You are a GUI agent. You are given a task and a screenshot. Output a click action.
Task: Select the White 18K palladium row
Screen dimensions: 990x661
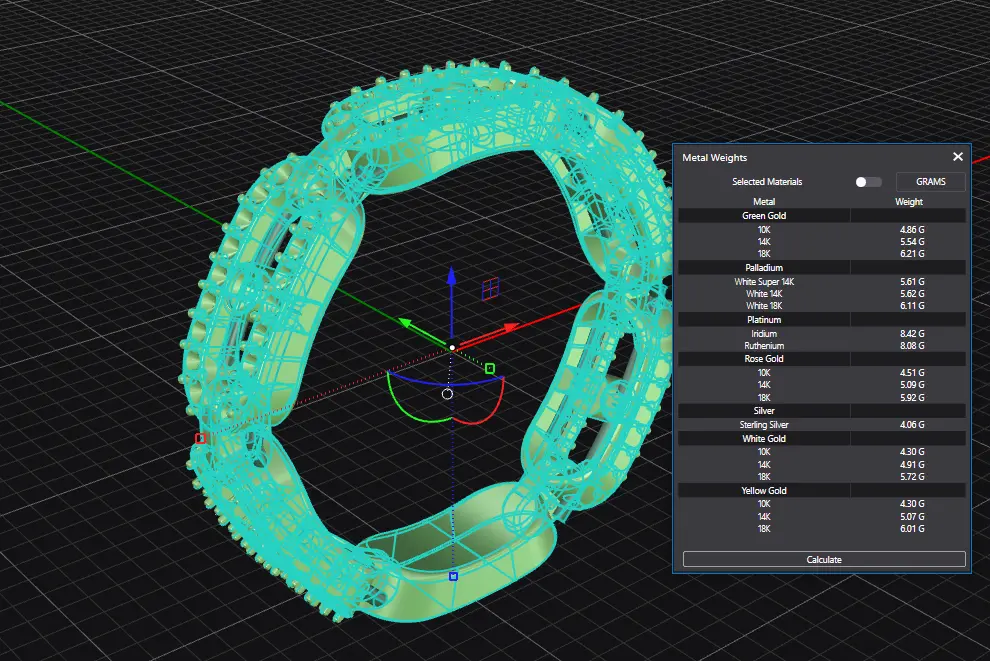click(x=822, y=306)
